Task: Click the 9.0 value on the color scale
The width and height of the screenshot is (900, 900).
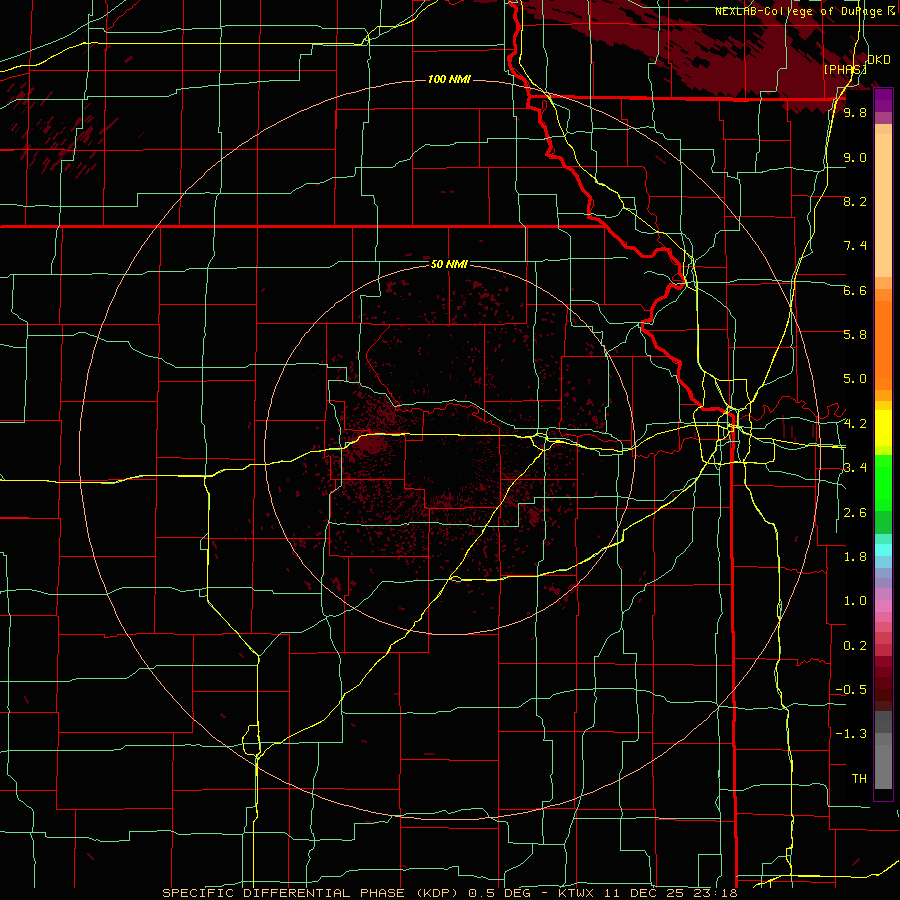Action: pyautogui.click(x=855, y=157)
